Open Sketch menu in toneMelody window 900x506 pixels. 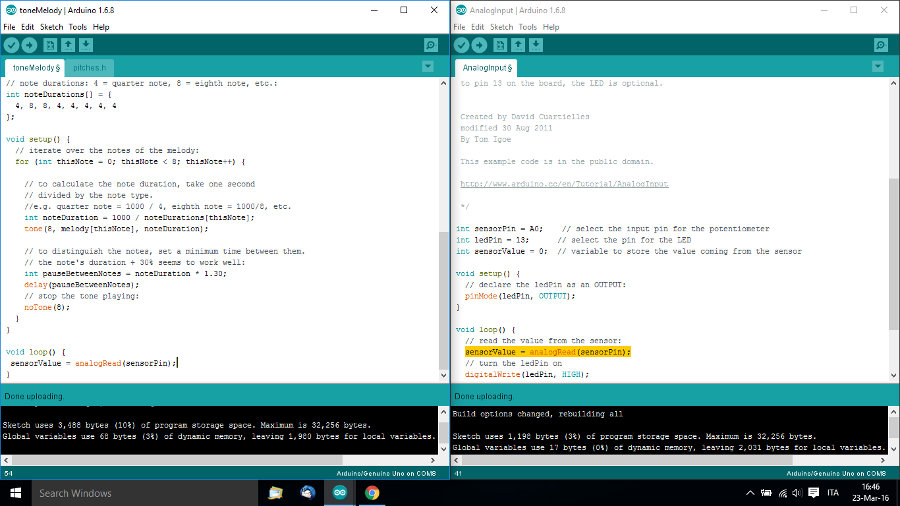51,27
